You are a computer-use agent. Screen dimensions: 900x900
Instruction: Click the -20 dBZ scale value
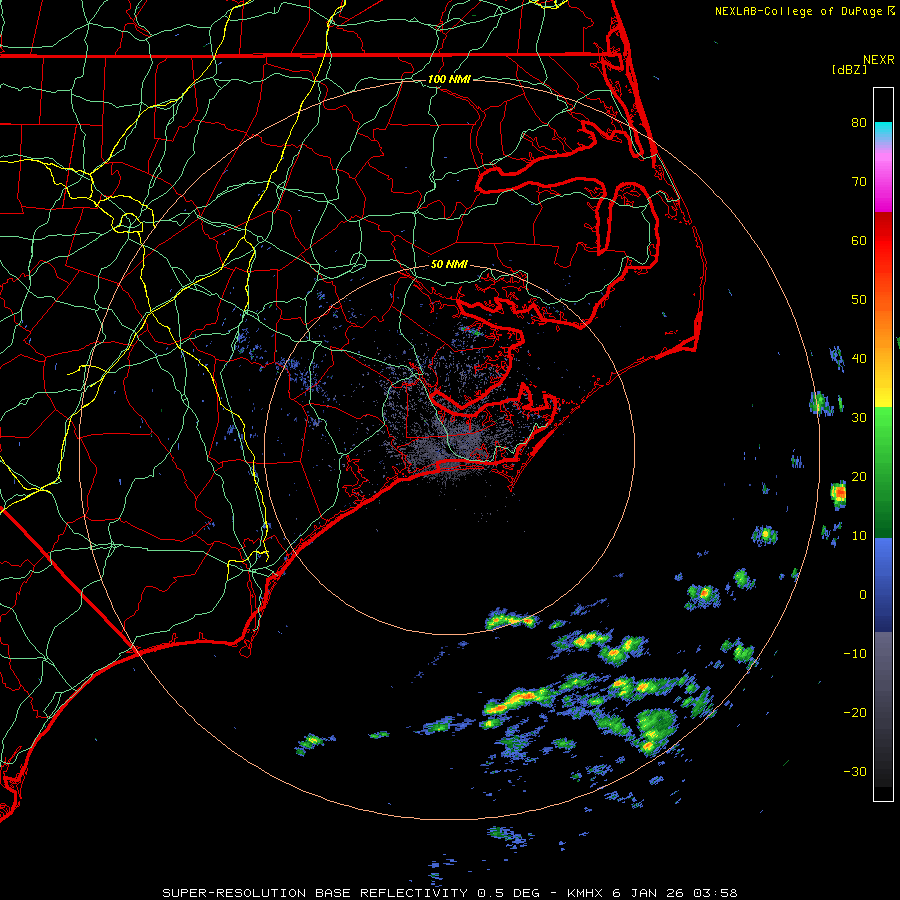855,712
